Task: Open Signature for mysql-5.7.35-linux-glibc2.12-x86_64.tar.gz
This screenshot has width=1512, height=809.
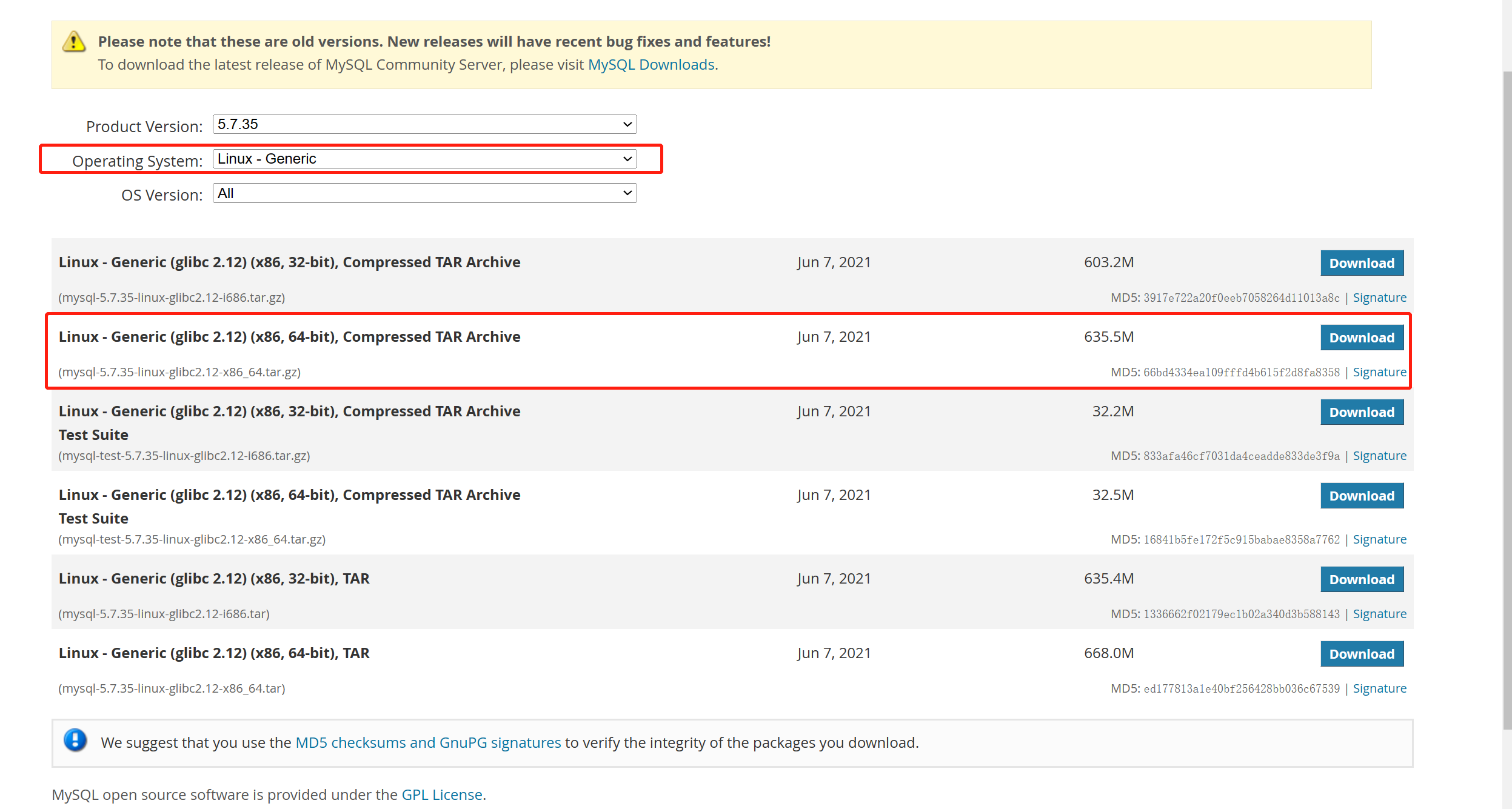Action: [x=1379, y=372]
